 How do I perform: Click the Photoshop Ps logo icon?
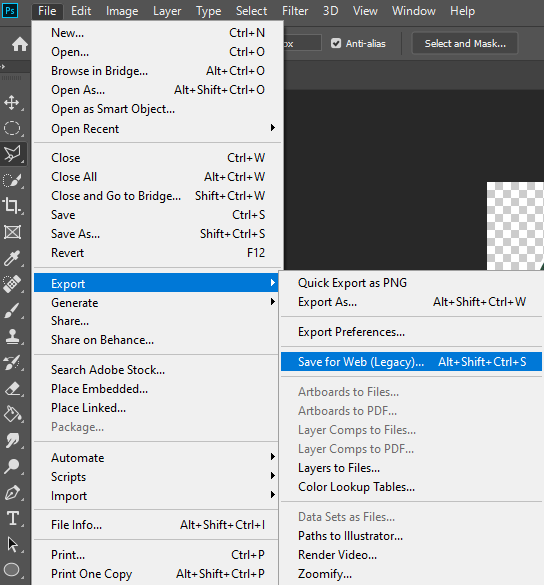pos(10,10)
